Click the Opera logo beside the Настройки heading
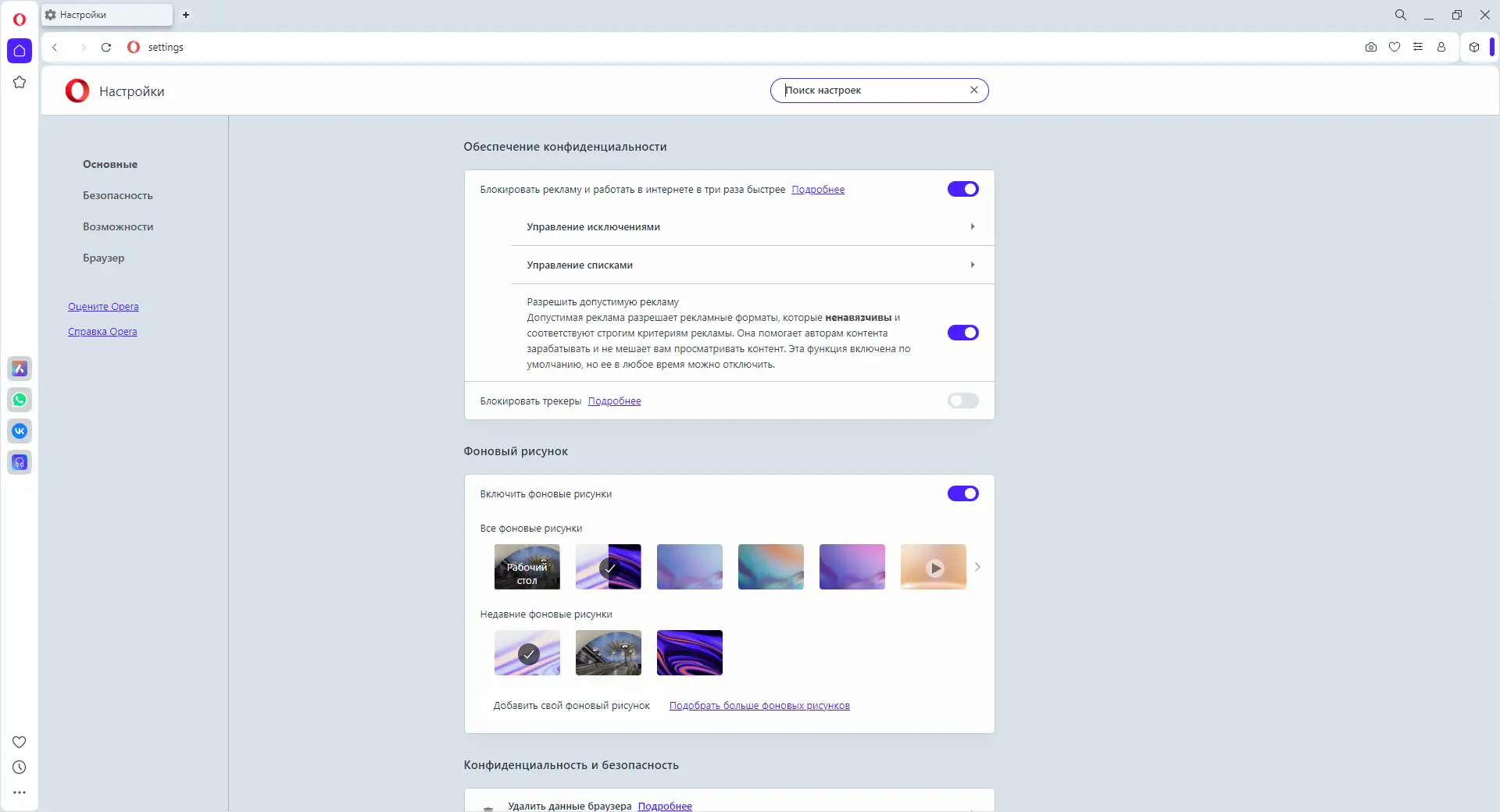Screen dimensions: 1500x812 pyautogui.click(x=77, y=91)
